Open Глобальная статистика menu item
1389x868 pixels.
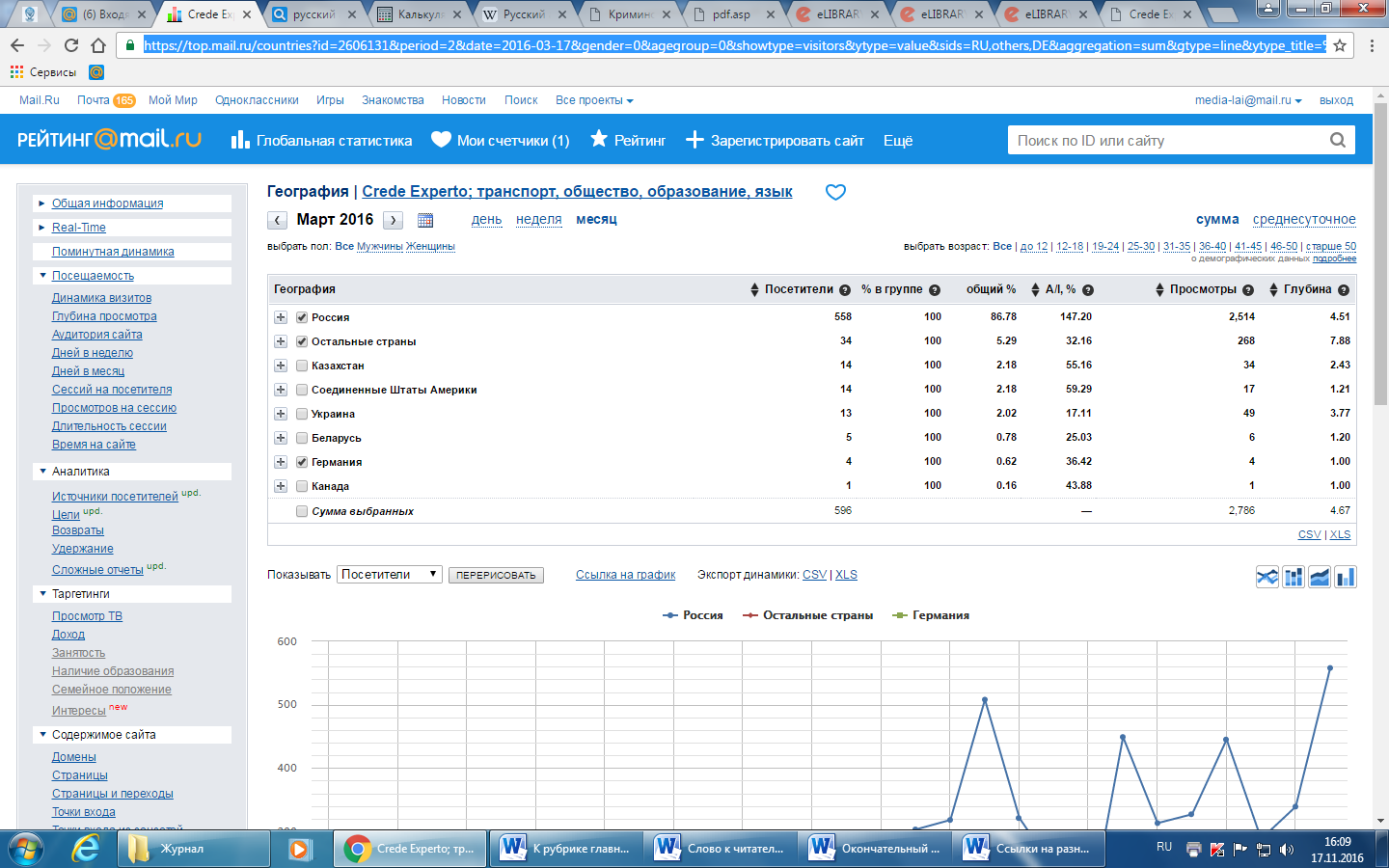(x=322, y=141)
